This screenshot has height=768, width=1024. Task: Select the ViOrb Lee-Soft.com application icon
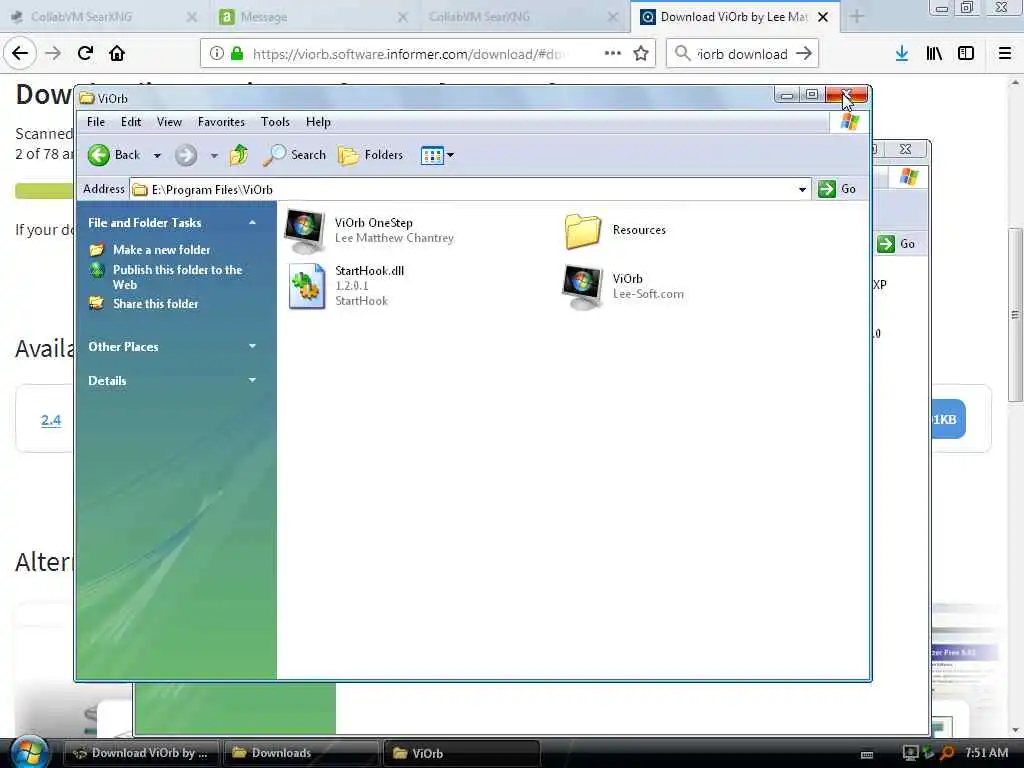(583, 286)
